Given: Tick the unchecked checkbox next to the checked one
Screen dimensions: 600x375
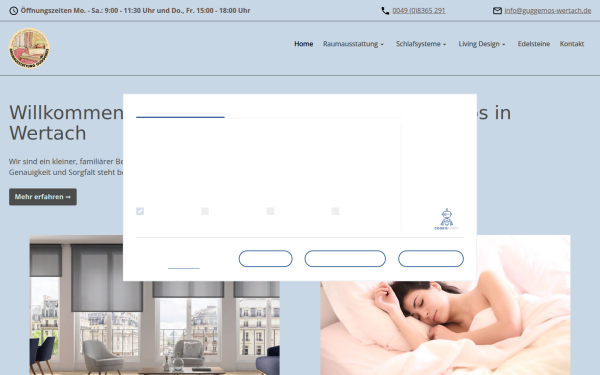Looking at the screenshot, I should point(205,211).
